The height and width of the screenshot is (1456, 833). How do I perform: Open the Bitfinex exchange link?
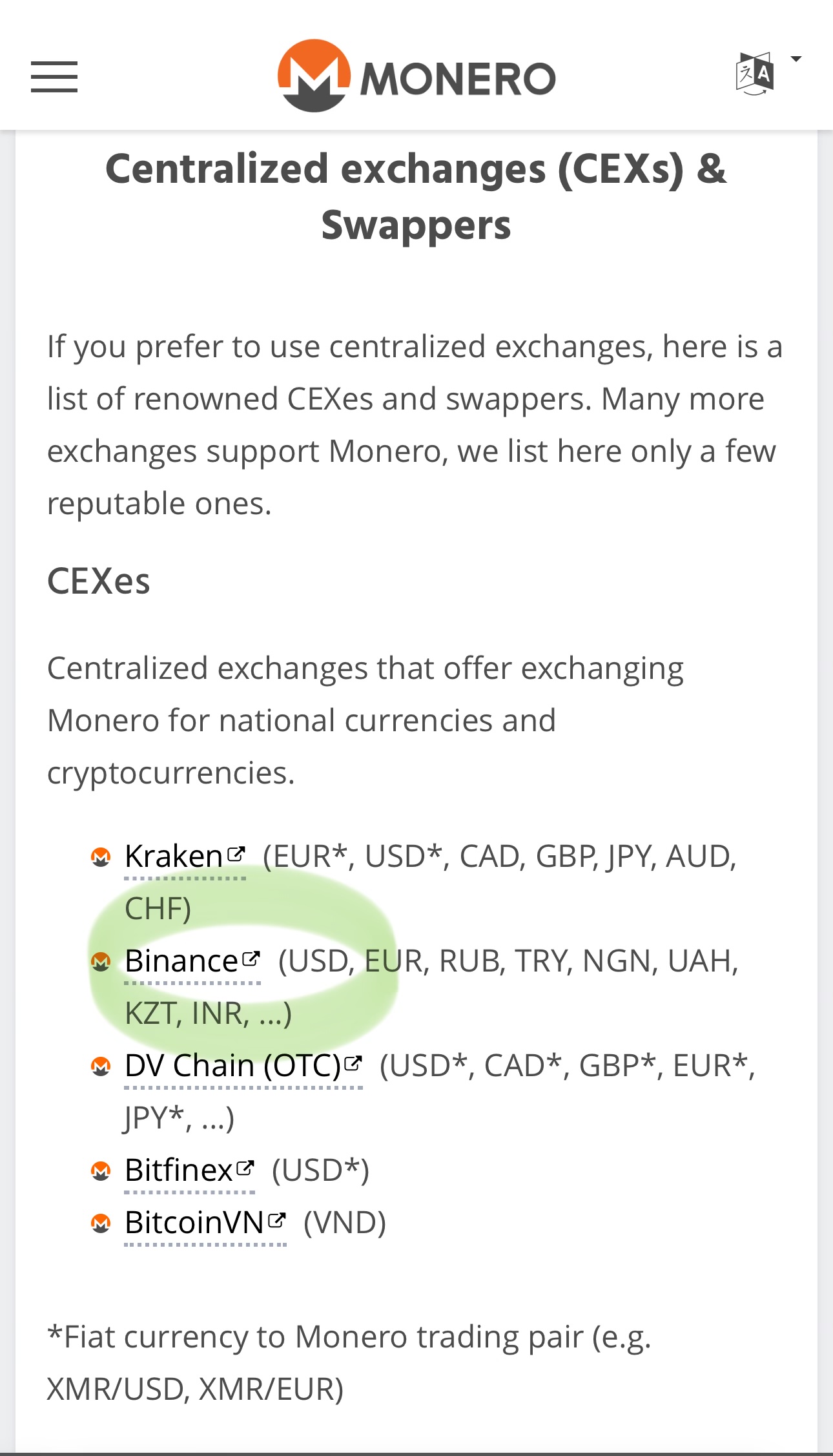pos(179,1170)
